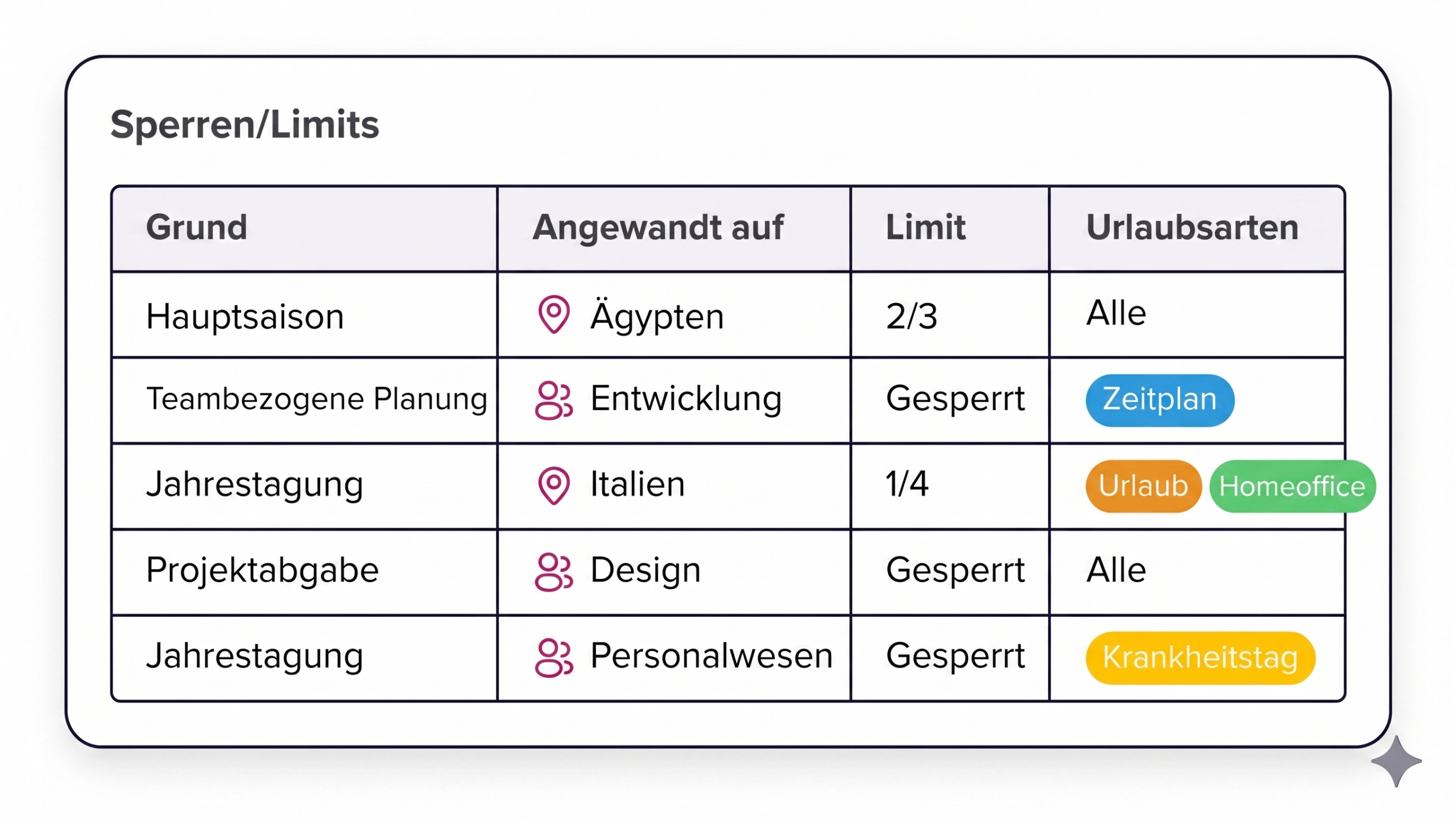This screenshot has width=1456, height=821.
Task: Select the Projektabgabe row
Action: click(x=262, y=570)
